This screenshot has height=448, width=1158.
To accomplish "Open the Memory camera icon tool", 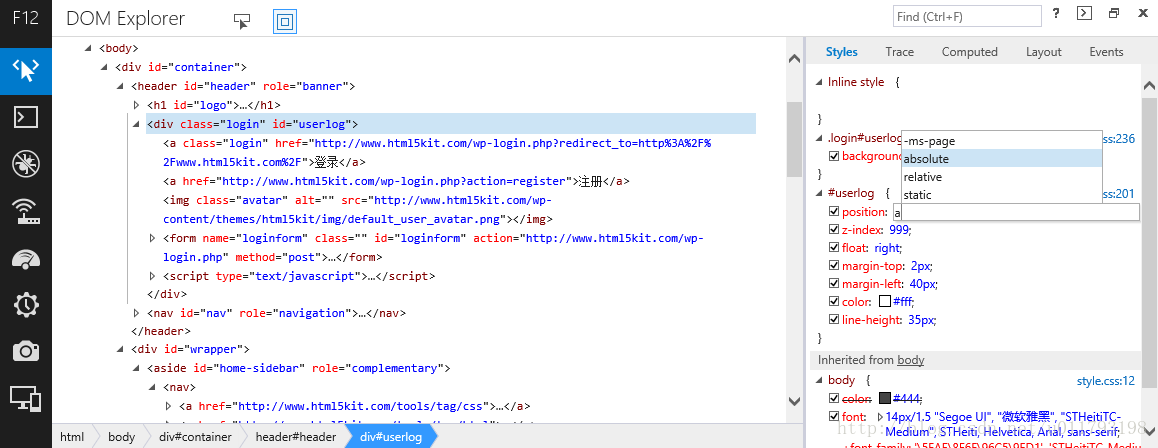I will 26,351.
